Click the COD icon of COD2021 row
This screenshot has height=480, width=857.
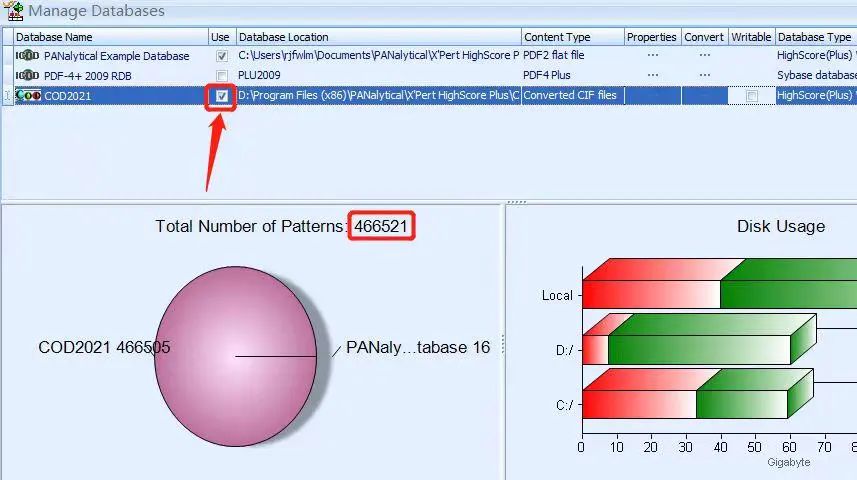tap(28, 96)
